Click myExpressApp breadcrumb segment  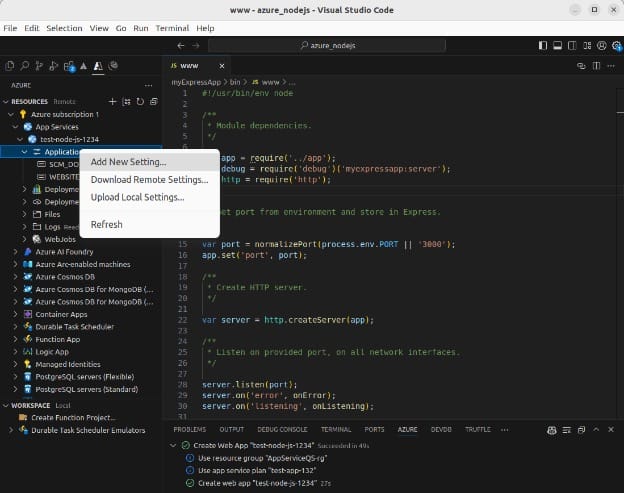(196, 82)
